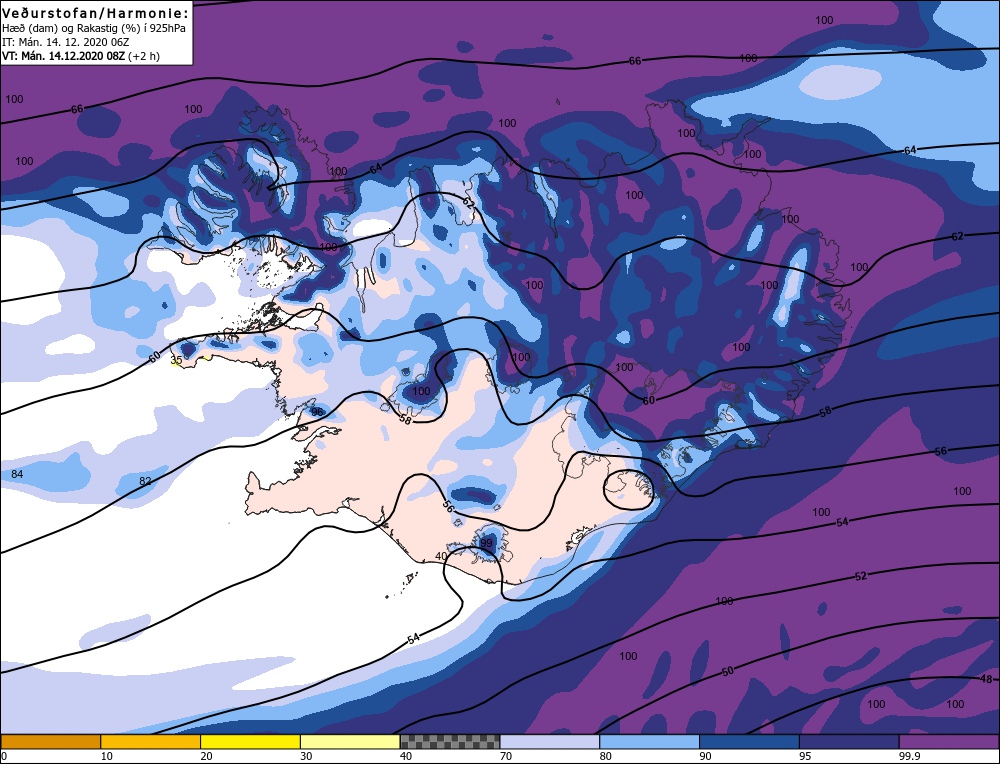
Task: Click the dark orange 0–10 legend swatch
Action: click(x=51, y=741)
